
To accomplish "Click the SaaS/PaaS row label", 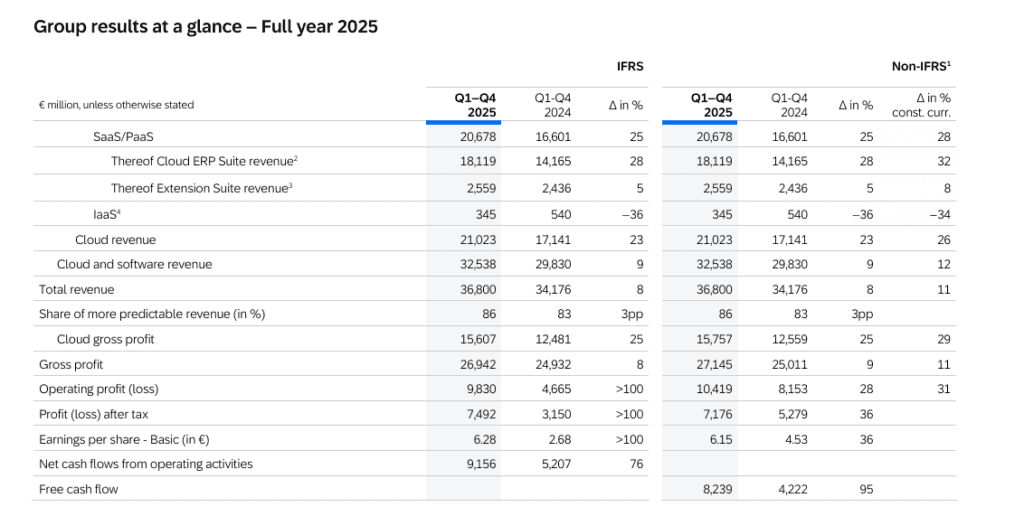I will point(124,137).
